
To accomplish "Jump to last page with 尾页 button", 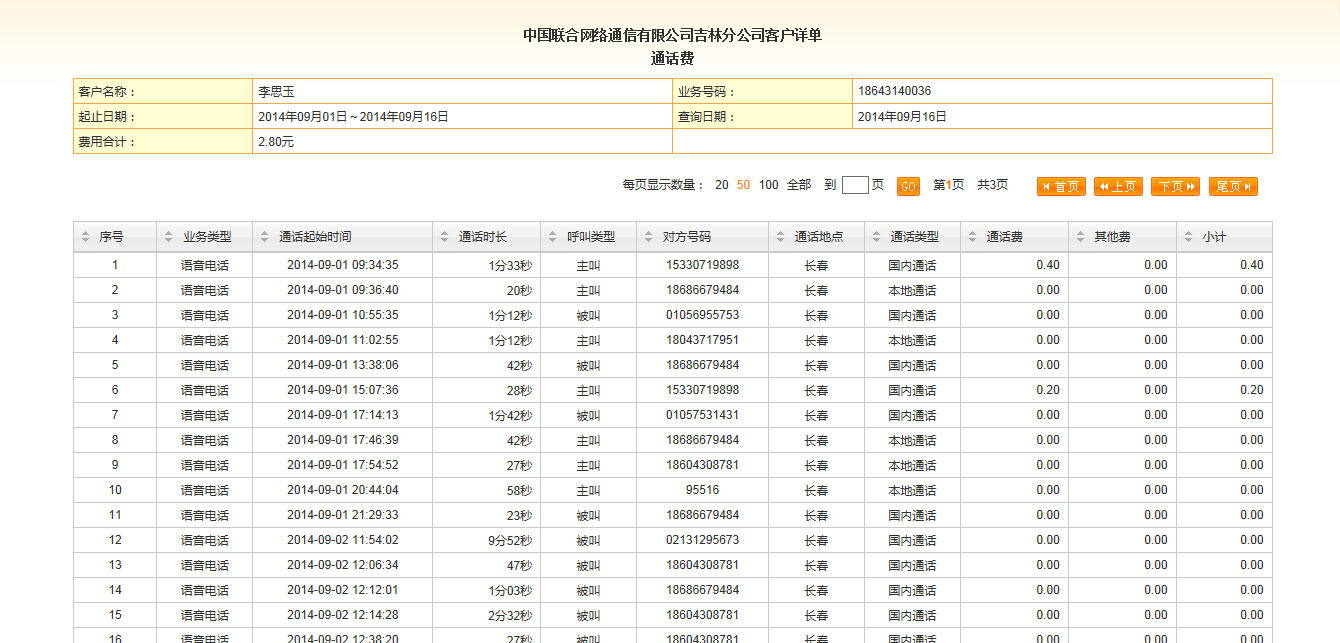I will point(1233,186).
